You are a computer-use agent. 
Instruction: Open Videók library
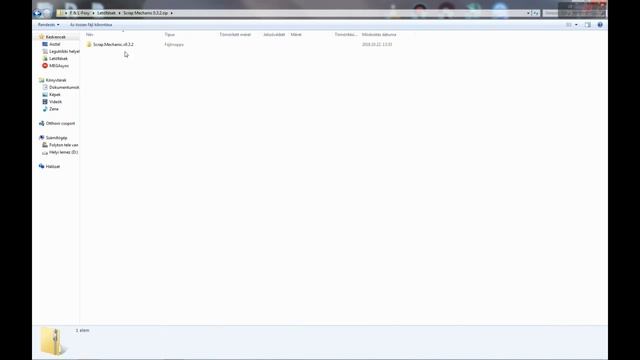click(x=55, y=102)
